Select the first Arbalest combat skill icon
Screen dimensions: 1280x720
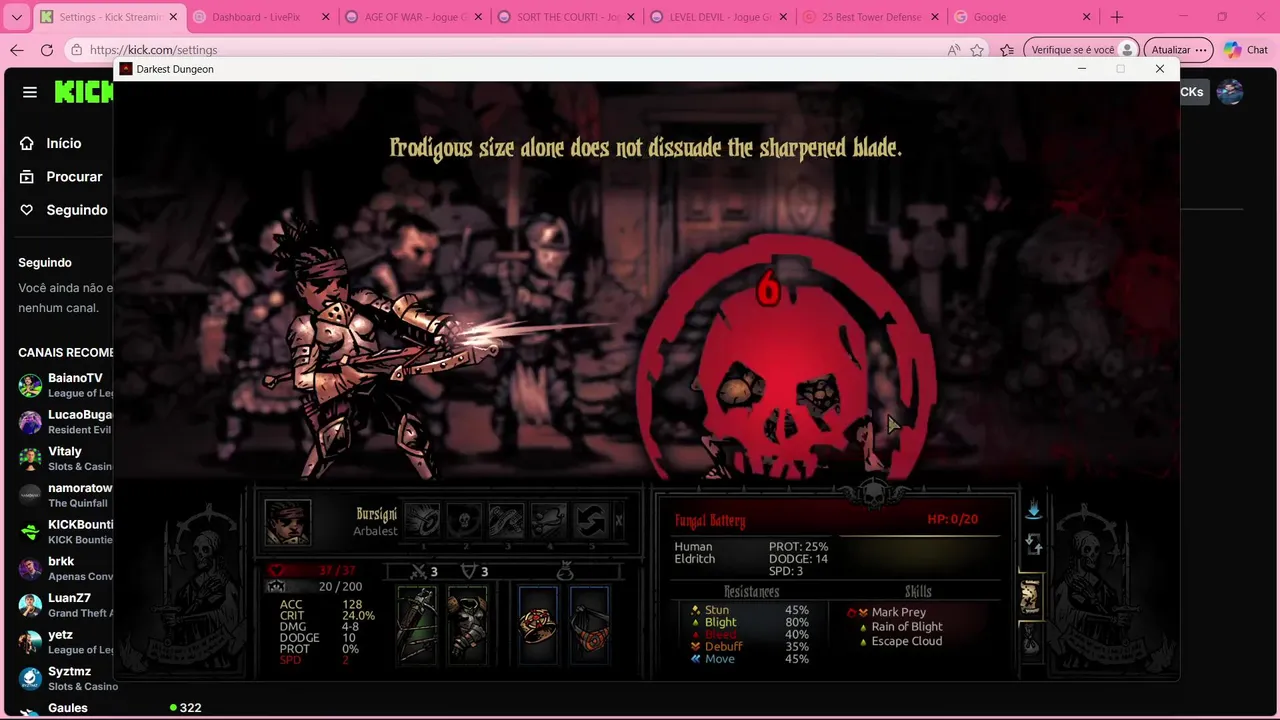click(423, 521)
